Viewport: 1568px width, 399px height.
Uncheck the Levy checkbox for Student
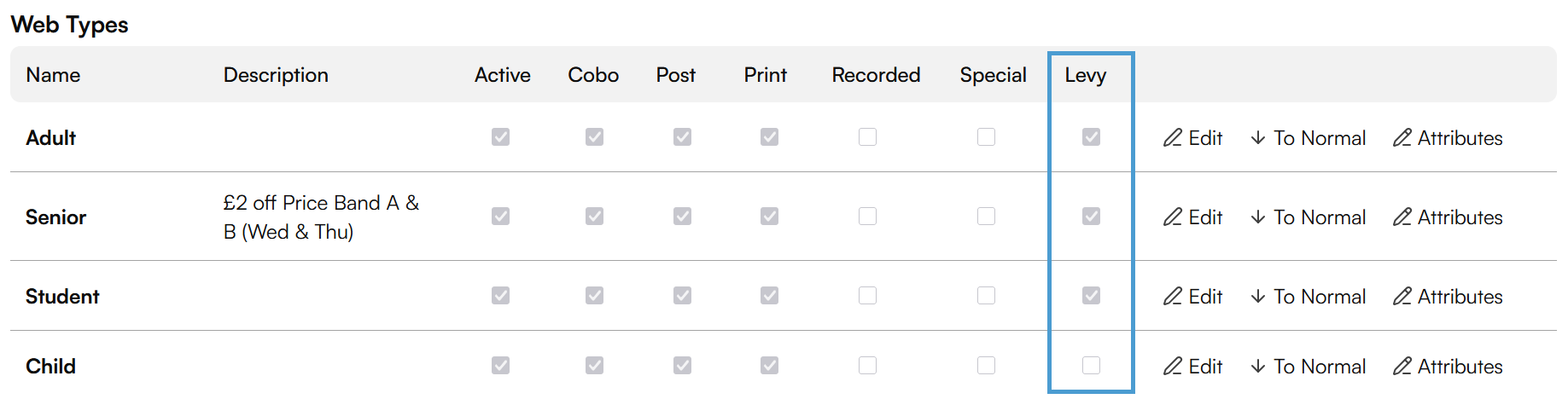click(1091, 295)
